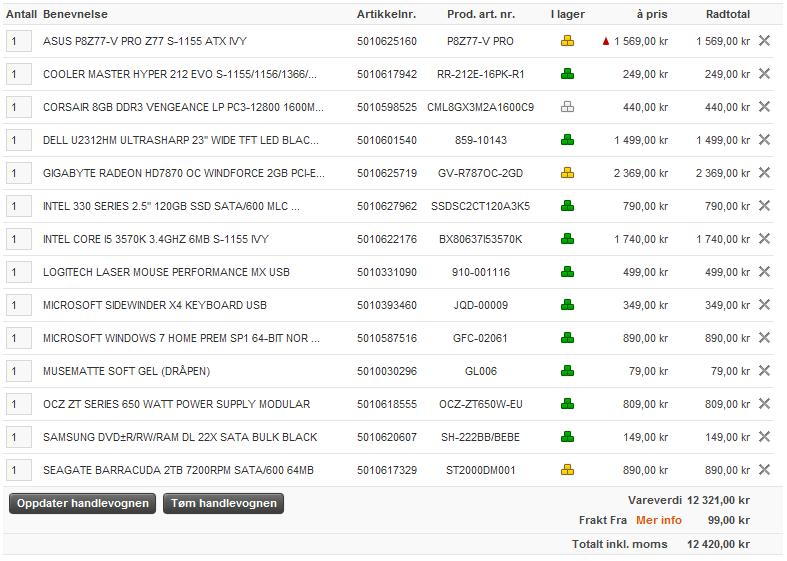The width and height of the screenshot is (787, 561).
Task: Click green stock icon for OCZ power supply
Action: coord(567,404)
